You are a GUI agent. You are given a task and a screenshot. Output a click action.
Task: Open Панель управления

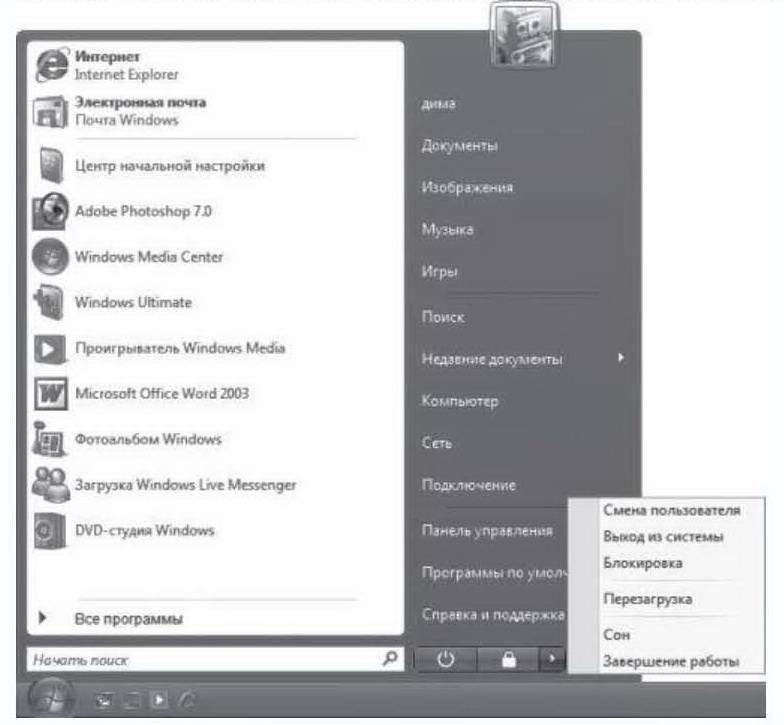pos(487,530)
